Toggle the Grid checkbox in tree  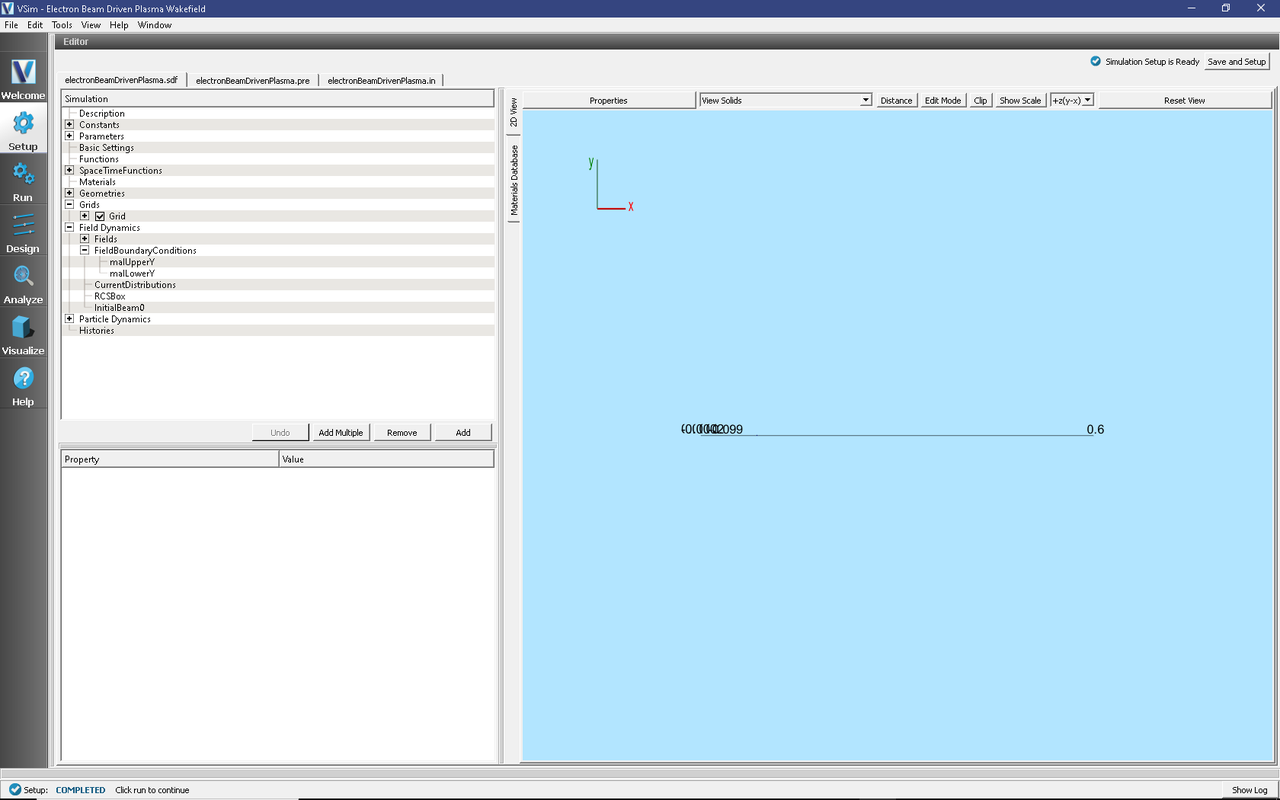(100, 217)
